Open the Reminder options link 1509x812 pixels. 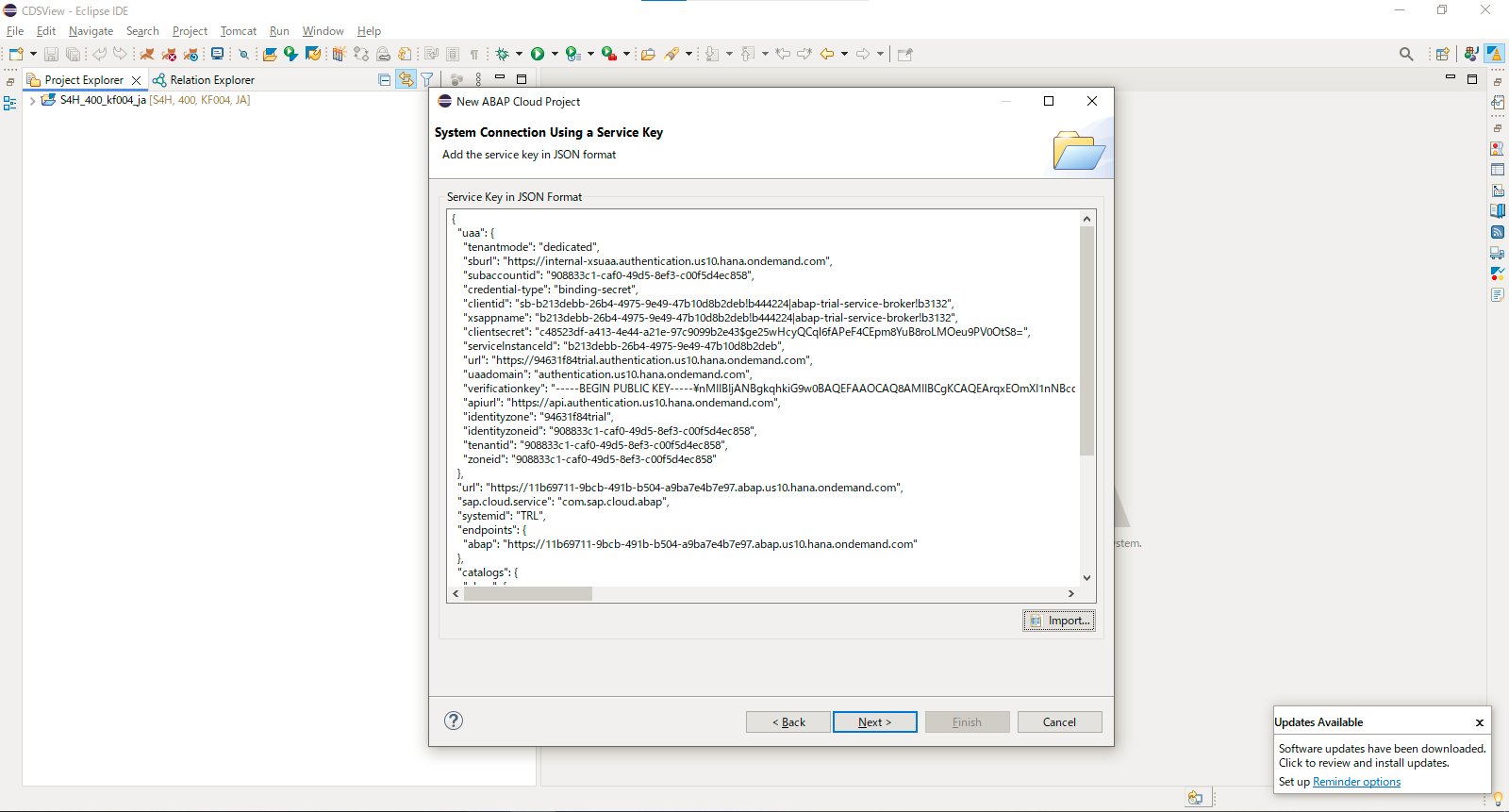tap(1356, 782)
